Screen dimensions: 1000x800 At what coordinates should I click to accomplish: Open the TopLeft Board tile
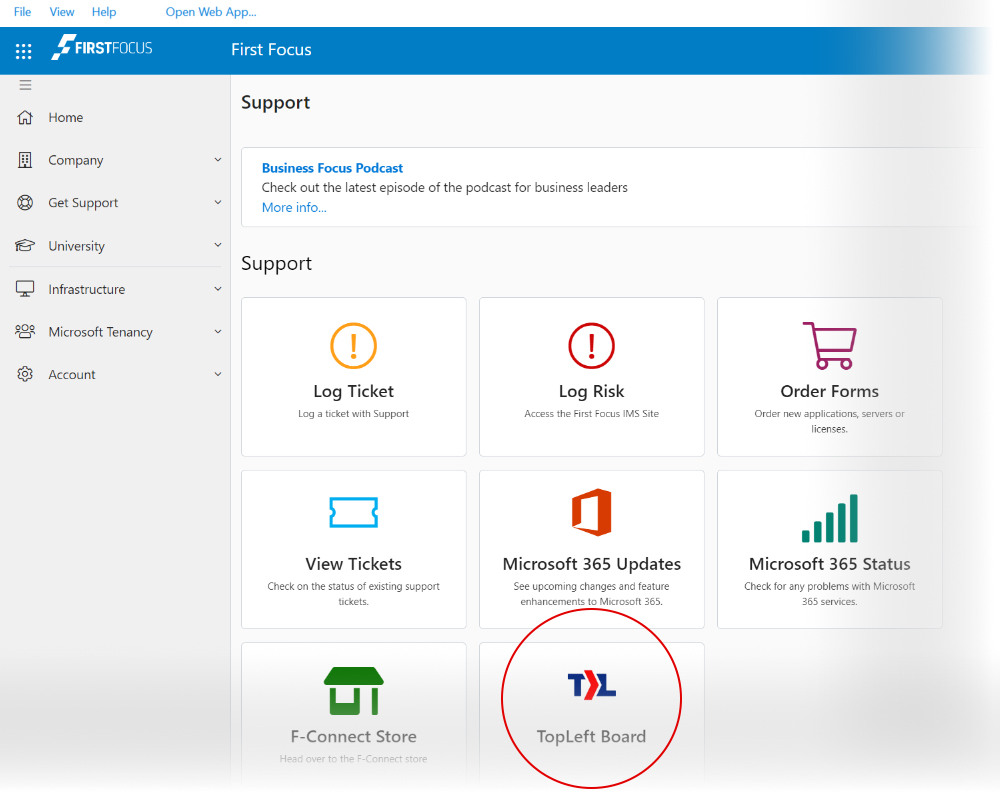pyautogui.click(x=591, y=705)
